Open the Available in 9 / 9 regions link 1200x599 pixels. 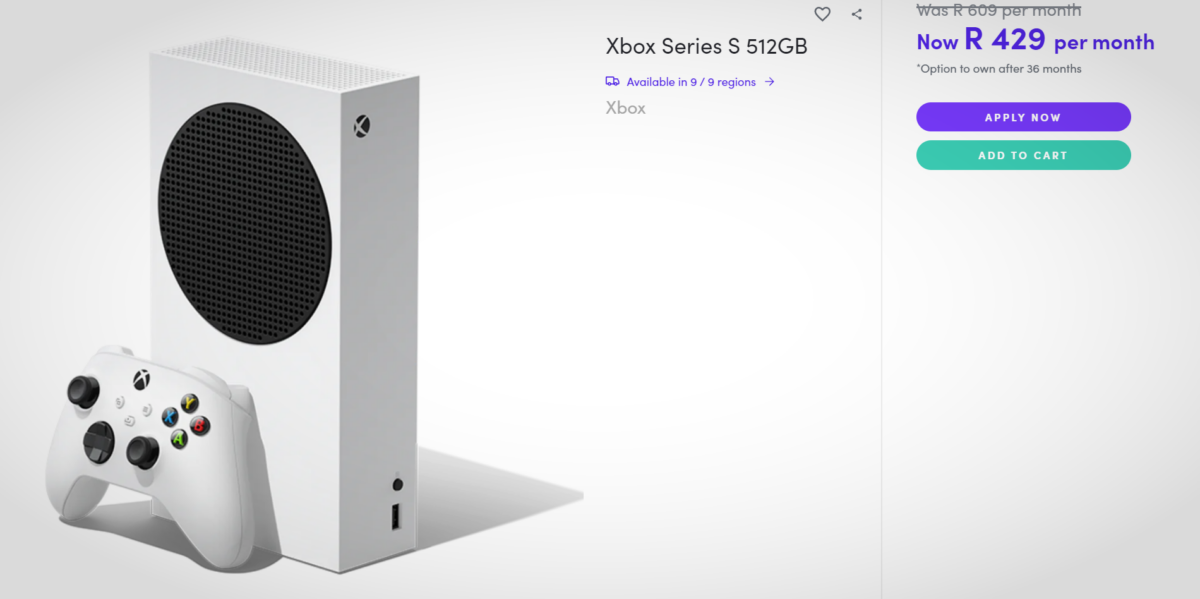[691, 82]
